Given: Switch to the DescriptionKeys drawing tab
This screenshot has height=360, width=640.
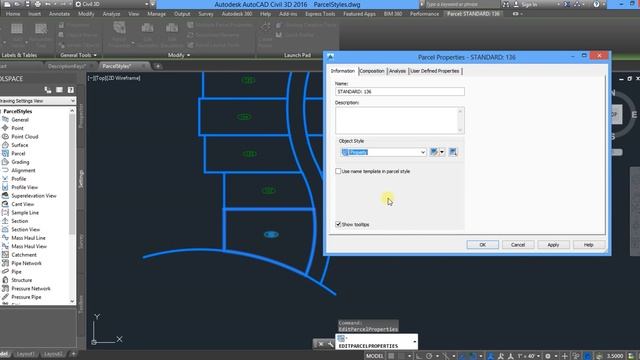Looking at the screenshot, I should tap(67, 66).
